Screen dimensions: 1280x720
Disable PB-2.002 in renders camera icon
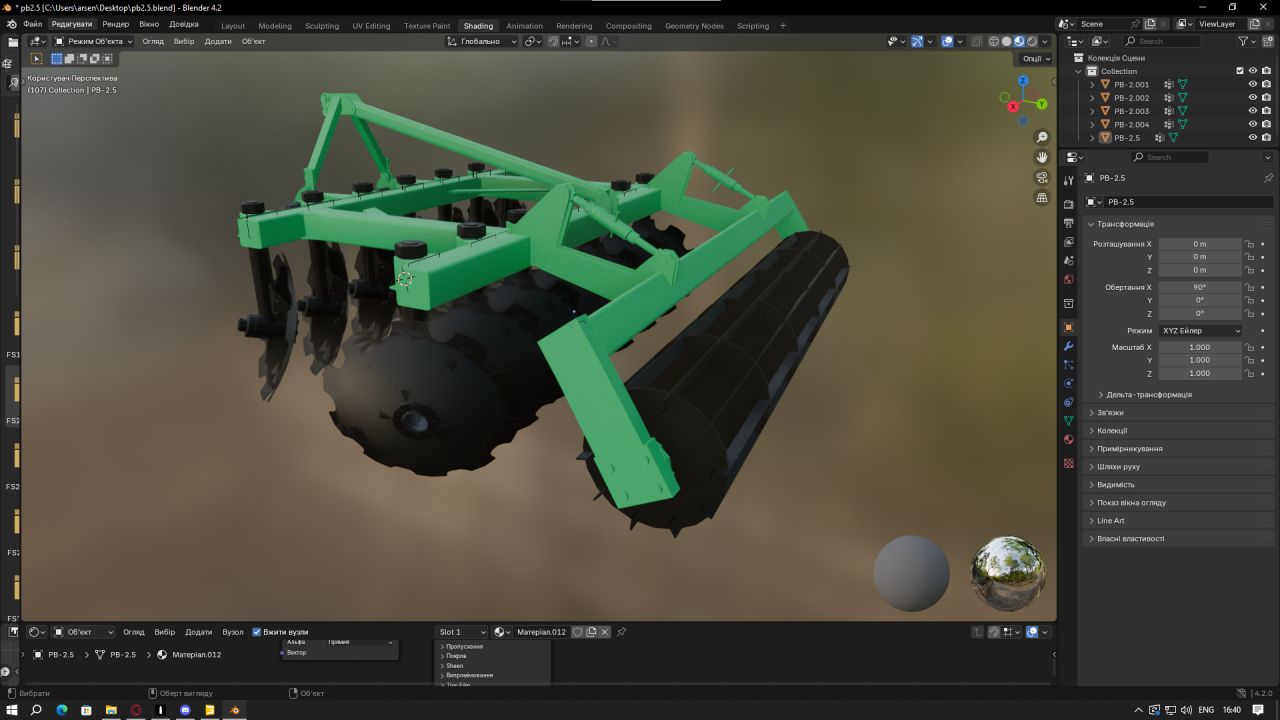click(x=1266, y=98)
